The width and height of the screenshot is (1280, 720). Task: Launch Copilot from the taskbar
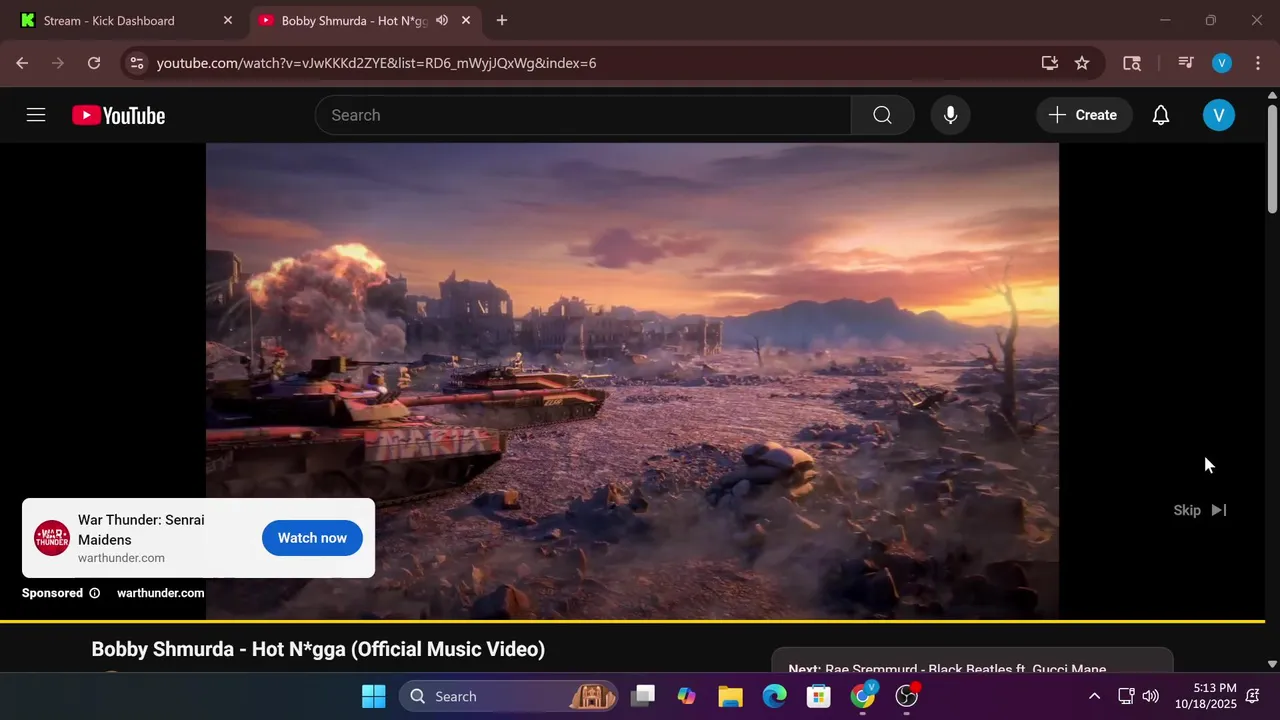point(686,696)
